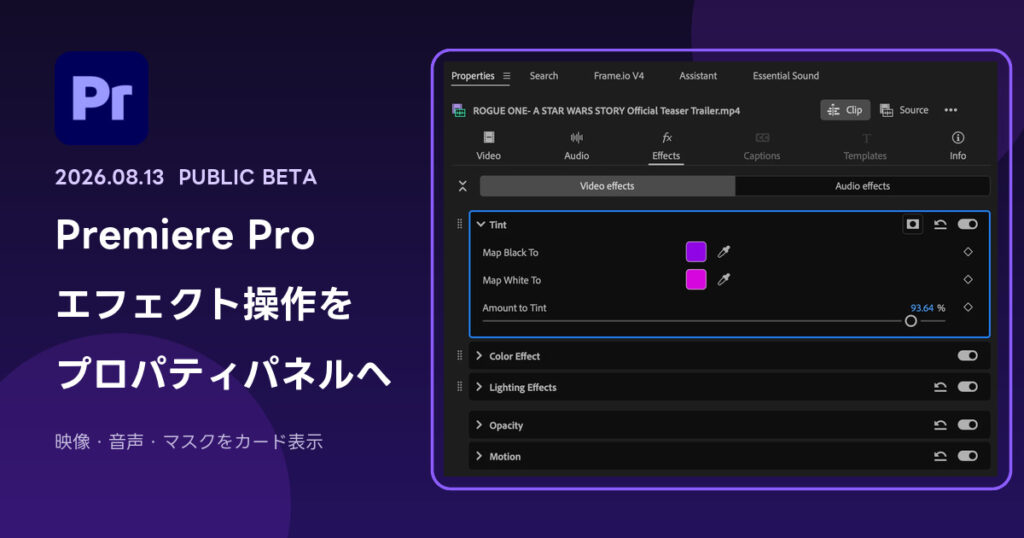Reset the Tint effect

pos(940,225)
